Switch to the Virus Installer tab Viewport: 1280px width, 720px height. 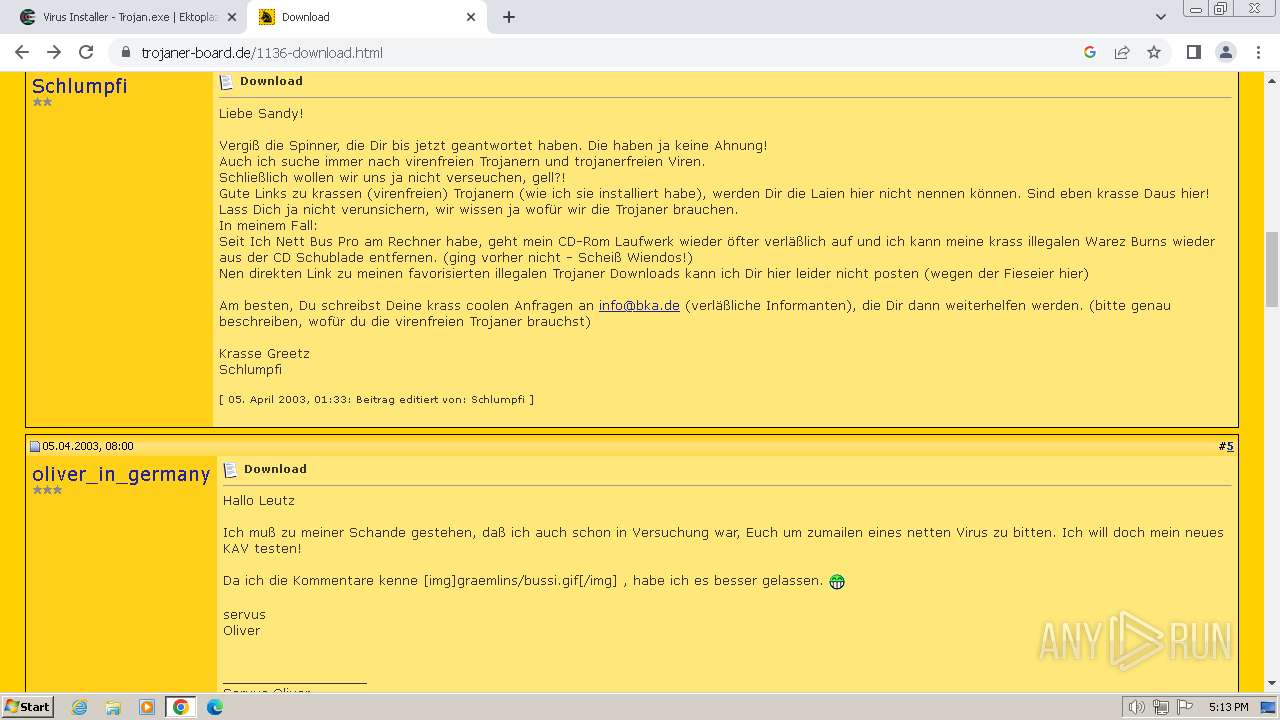coord(130,17)
